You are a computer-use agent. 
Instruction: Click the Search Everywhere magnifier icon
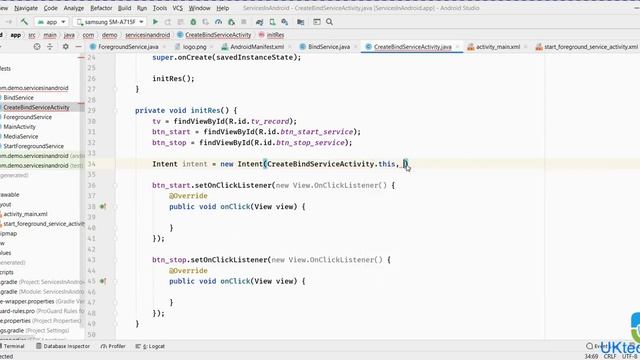click(329, 22)
